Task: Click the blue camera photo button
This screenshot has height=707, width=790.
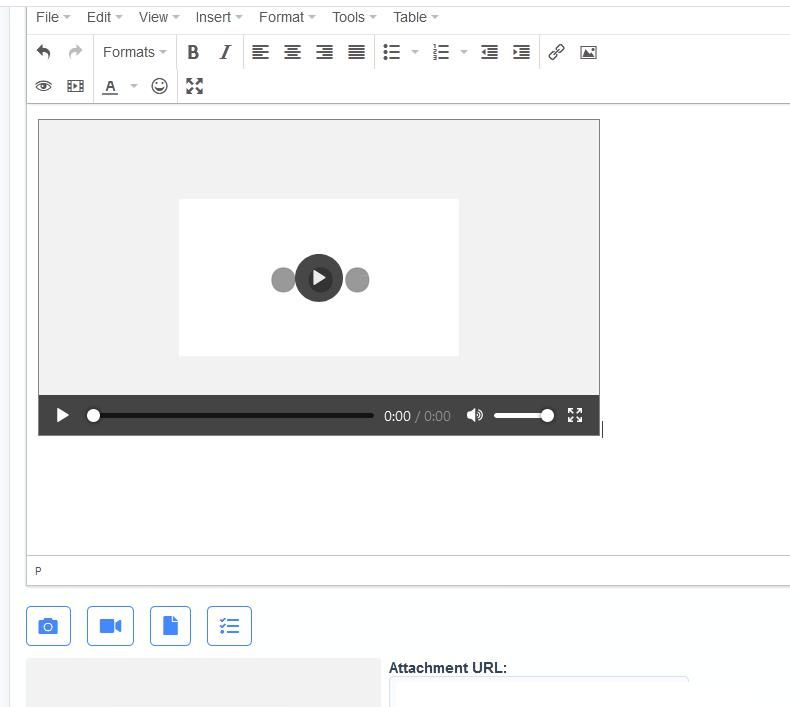Action: pos(48,626)
